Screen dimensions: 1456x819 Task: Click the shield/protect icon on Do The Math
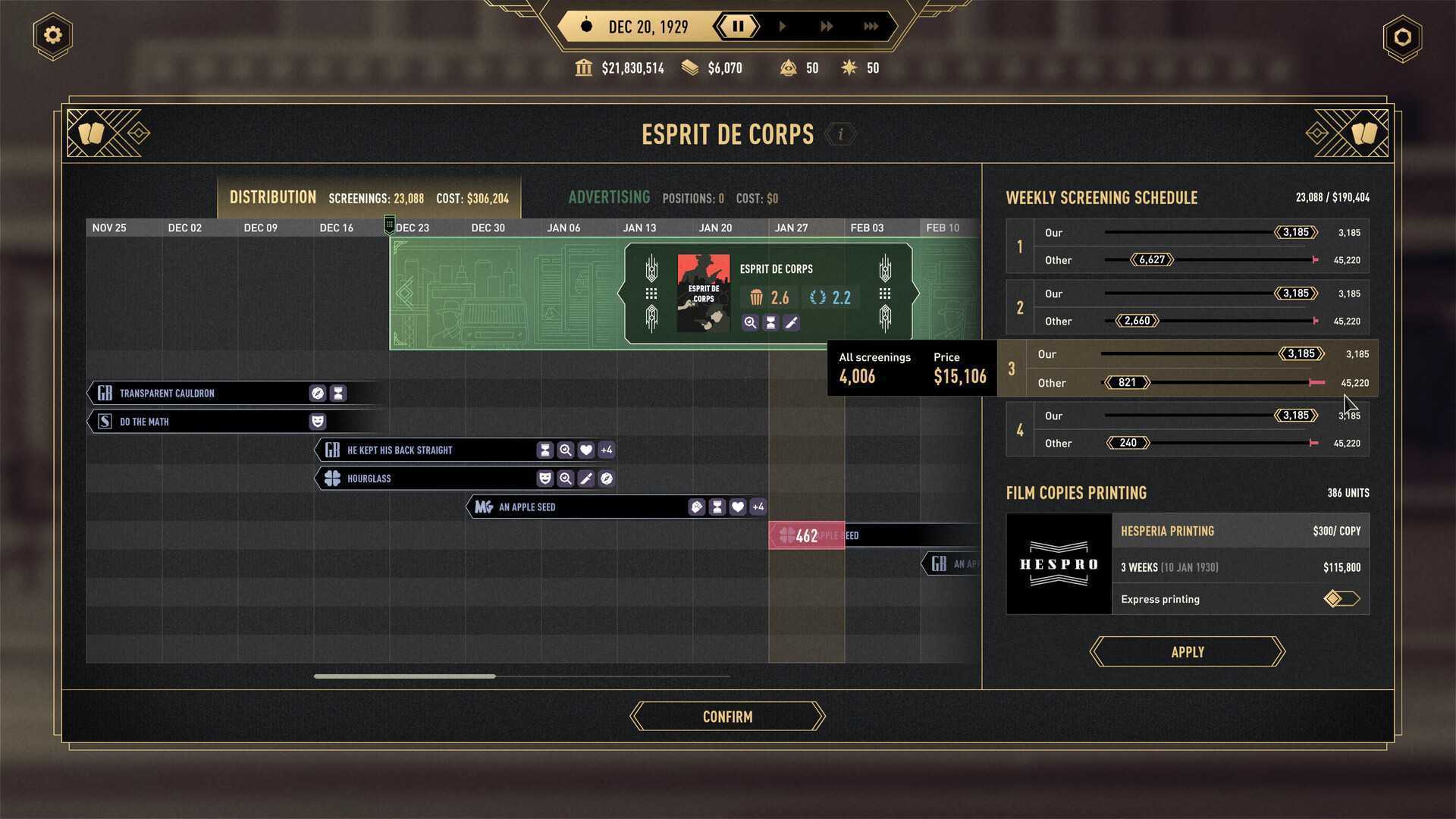coord(319,421)
